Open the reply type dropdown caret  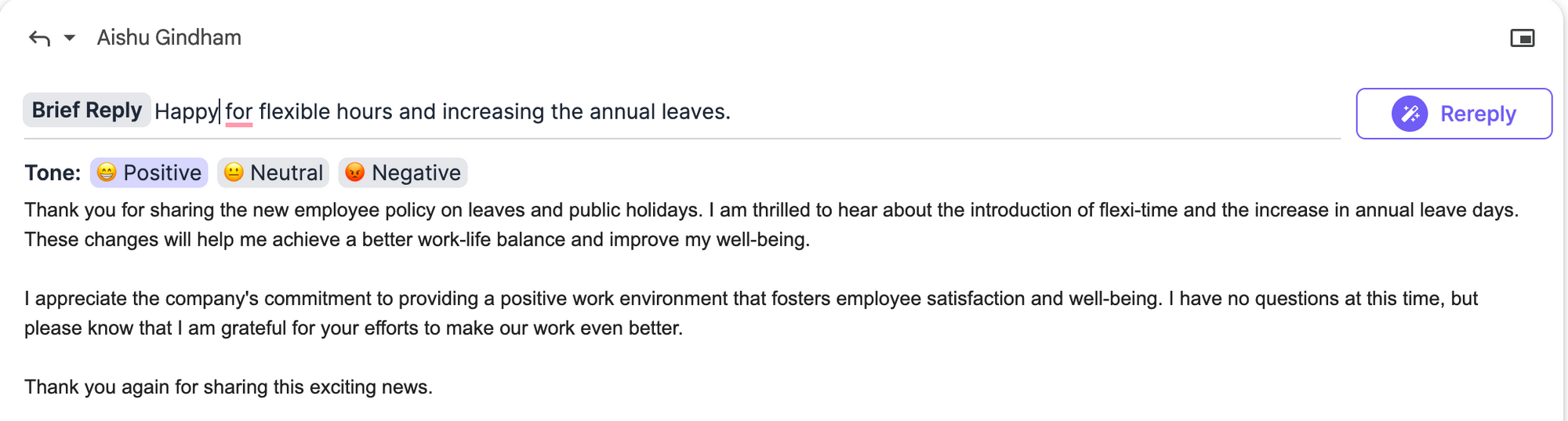tap(70, 38)
